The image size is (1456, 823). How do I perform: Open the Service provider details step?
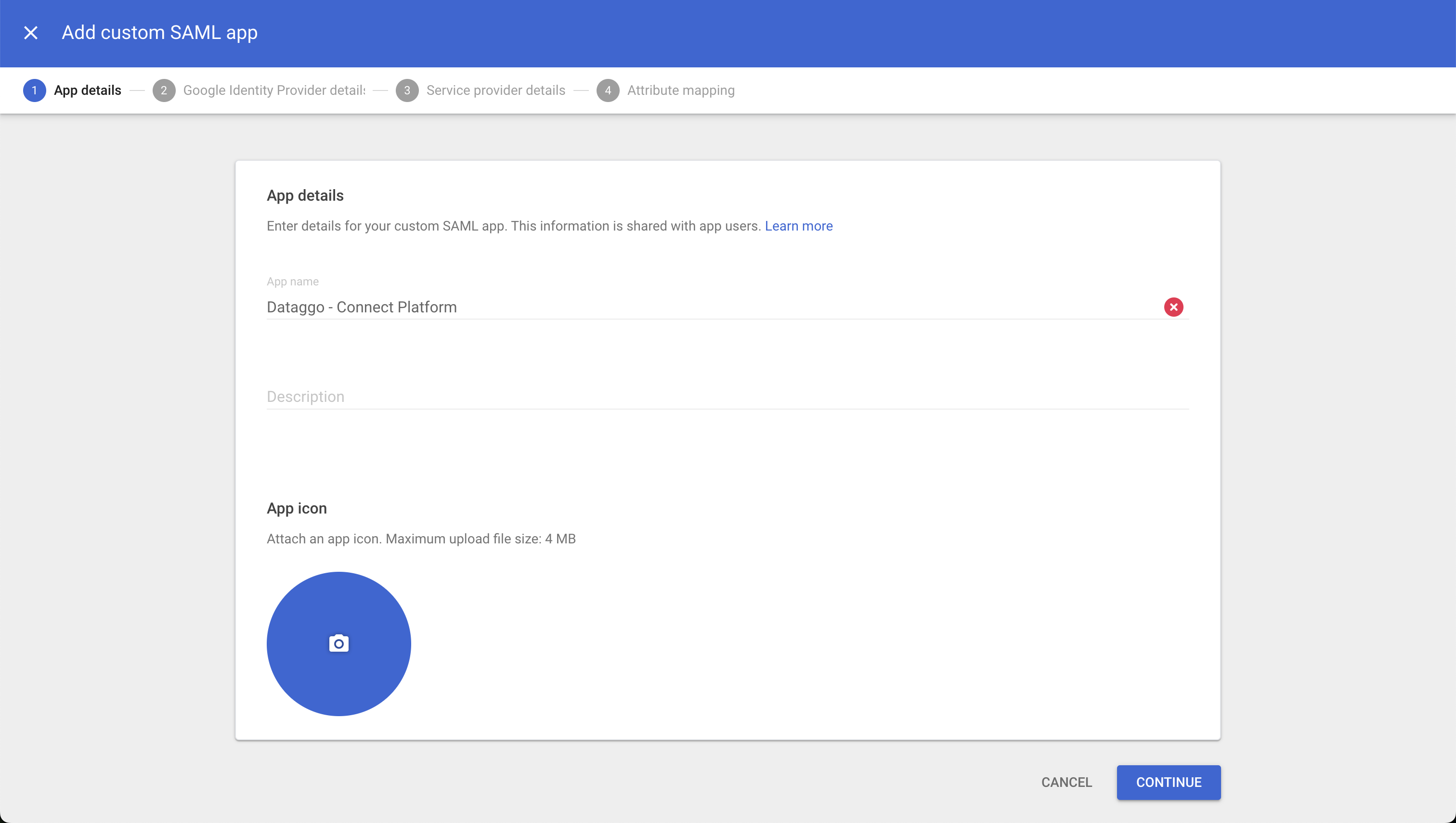tap(496, 90)
